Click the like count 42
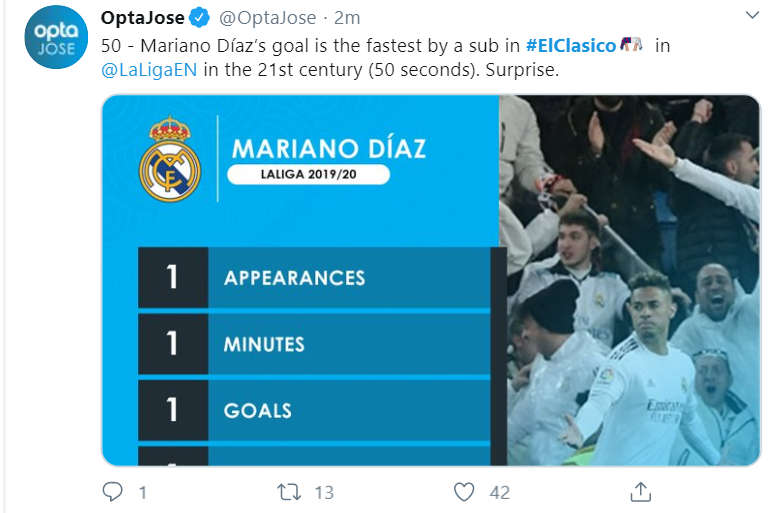This screenshot has width=780, height=513. [x=499, y=493]
